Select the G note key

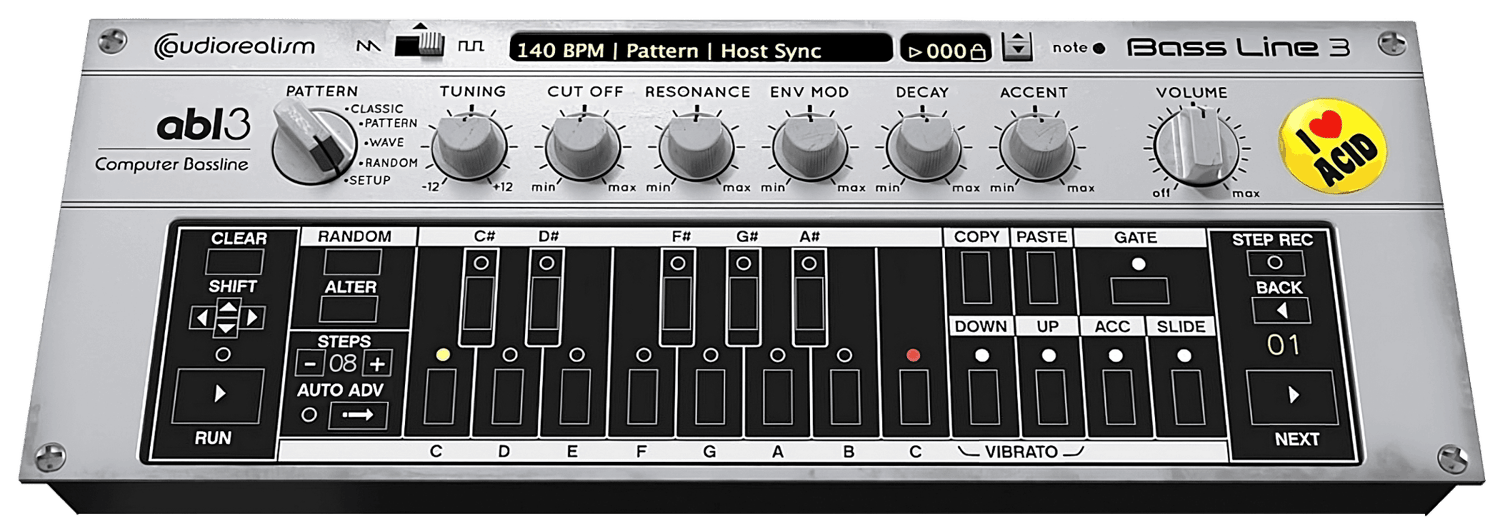pyautogui.click(x=710, y=395)
